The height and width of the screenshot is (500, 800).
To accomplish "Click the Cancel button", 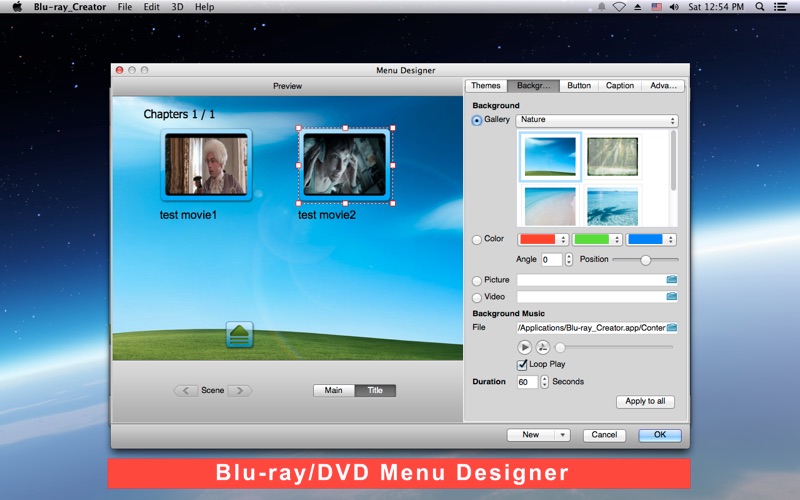I will 604,435.
